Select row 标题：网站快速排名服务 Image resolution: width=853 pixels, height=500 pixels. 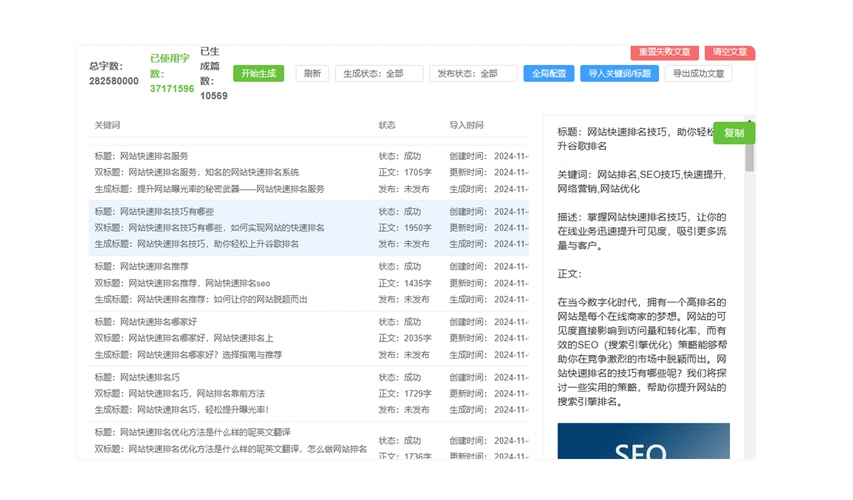click(308, 172)
